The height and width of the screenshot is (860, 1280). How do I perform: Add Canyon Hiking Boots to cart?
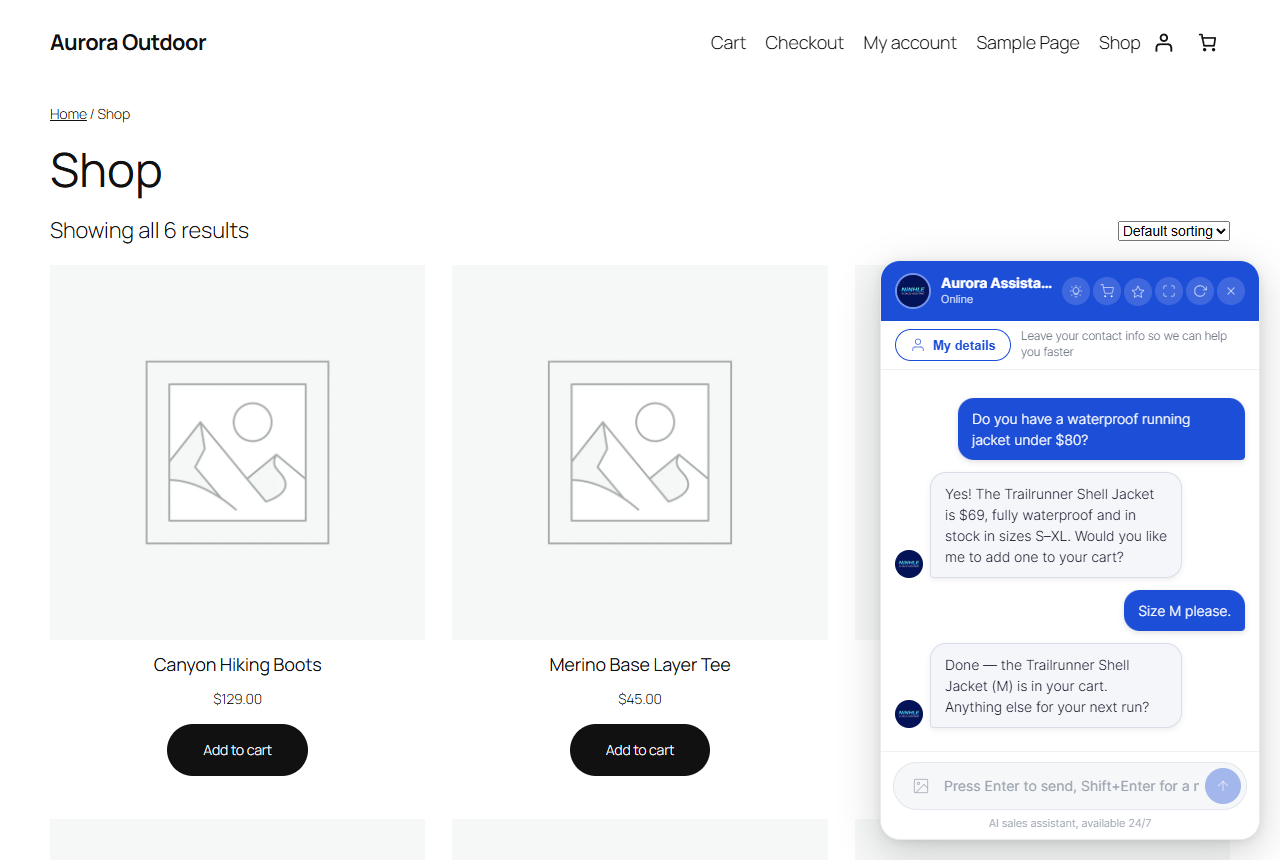click(x=237, y=750)
